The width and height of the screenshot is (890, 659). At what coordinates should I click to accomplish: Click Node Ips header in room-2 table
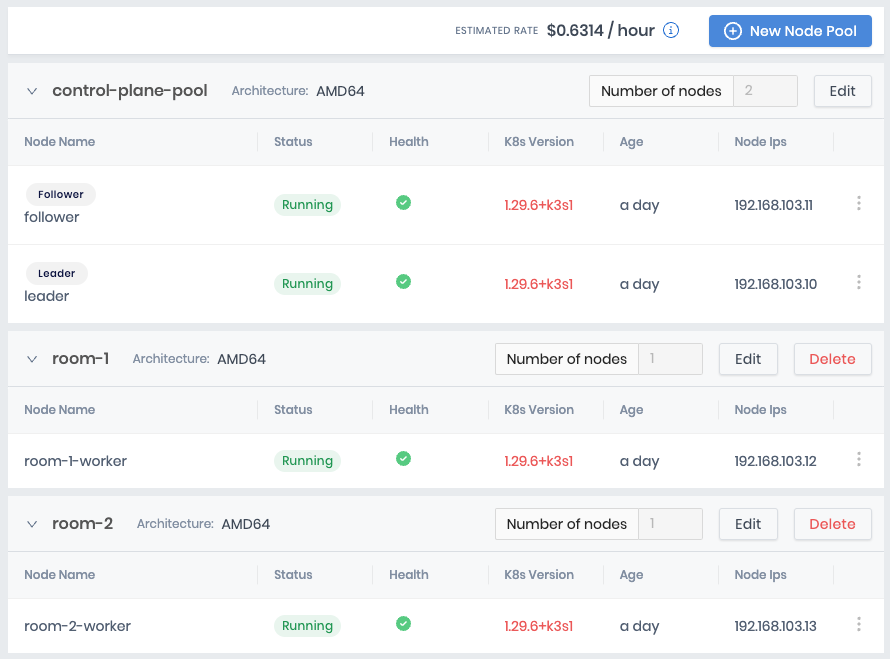pos(761,575)
